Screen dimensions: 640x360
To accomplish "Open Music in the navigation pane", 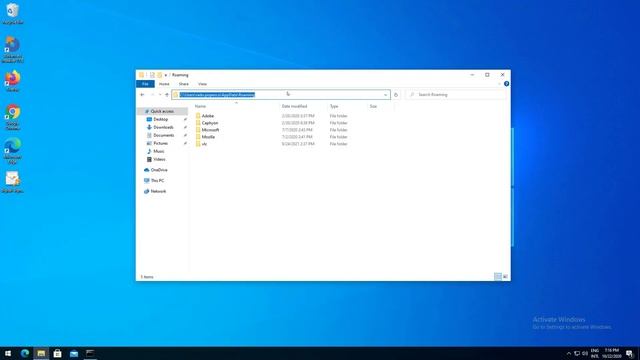I will pos(159,151).
